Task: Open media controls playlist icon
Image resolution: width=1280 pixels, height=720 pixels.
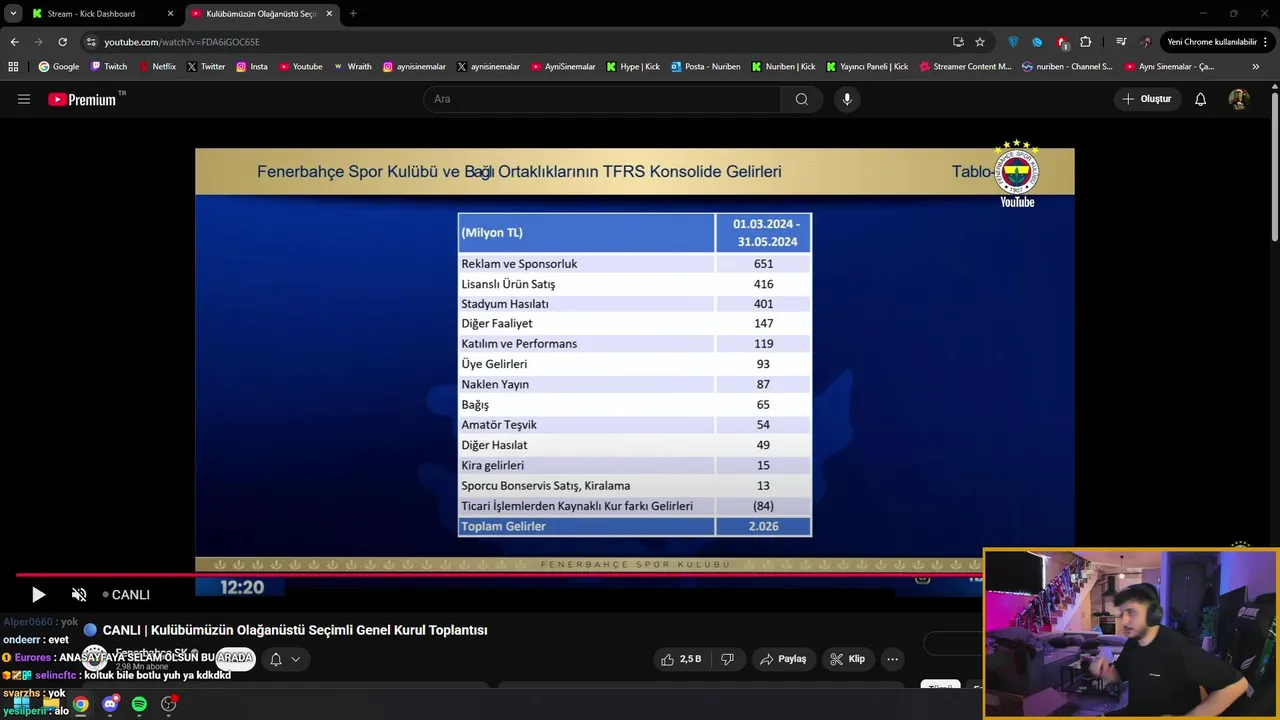Action: [1121, 42]
